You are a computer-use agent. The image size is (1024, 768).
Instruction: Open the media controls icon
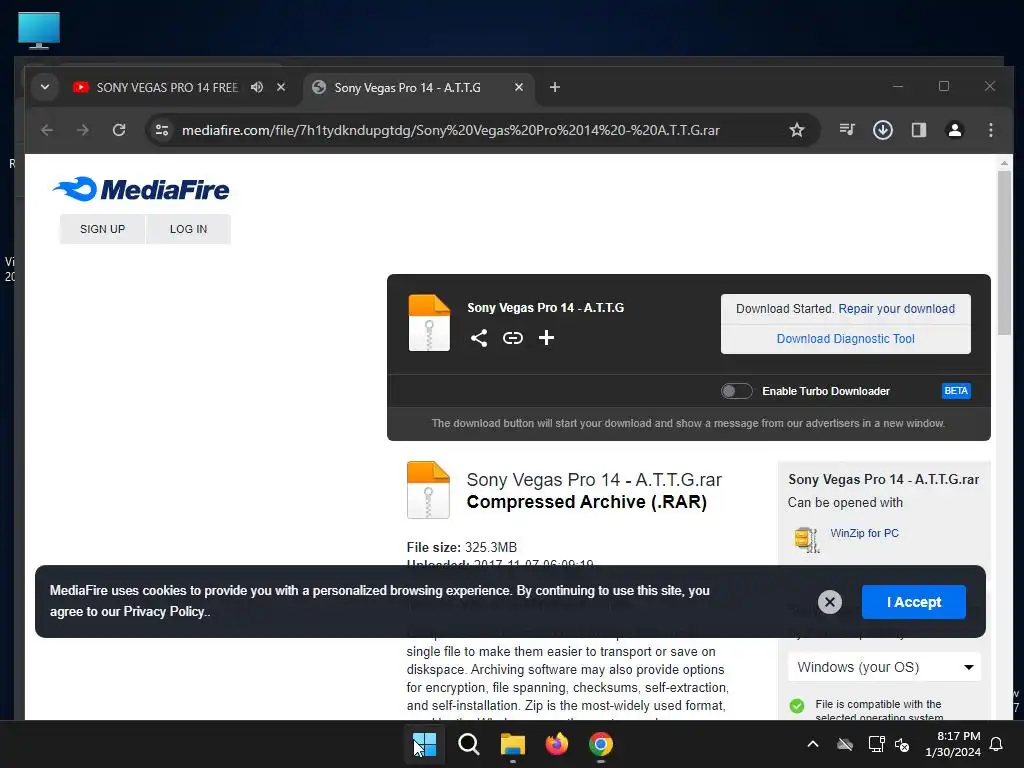847,130
